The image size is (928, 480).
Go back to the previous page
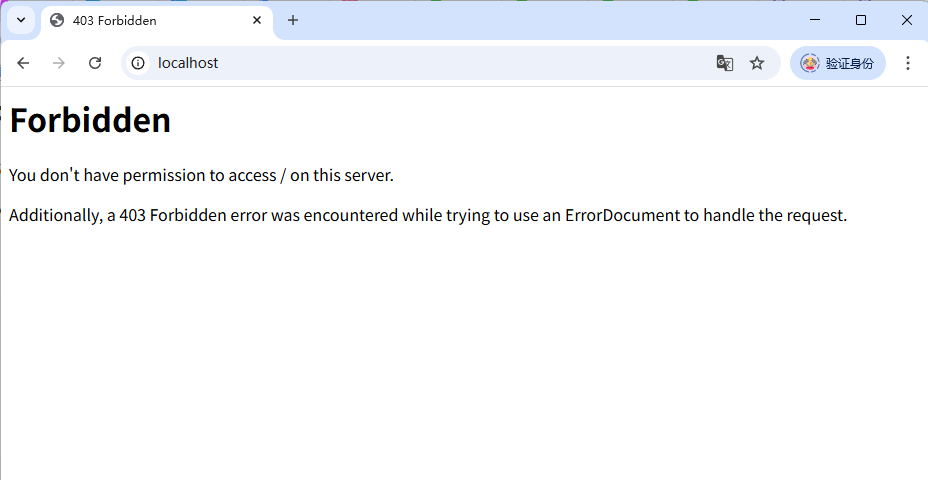(x=23, y=63)
